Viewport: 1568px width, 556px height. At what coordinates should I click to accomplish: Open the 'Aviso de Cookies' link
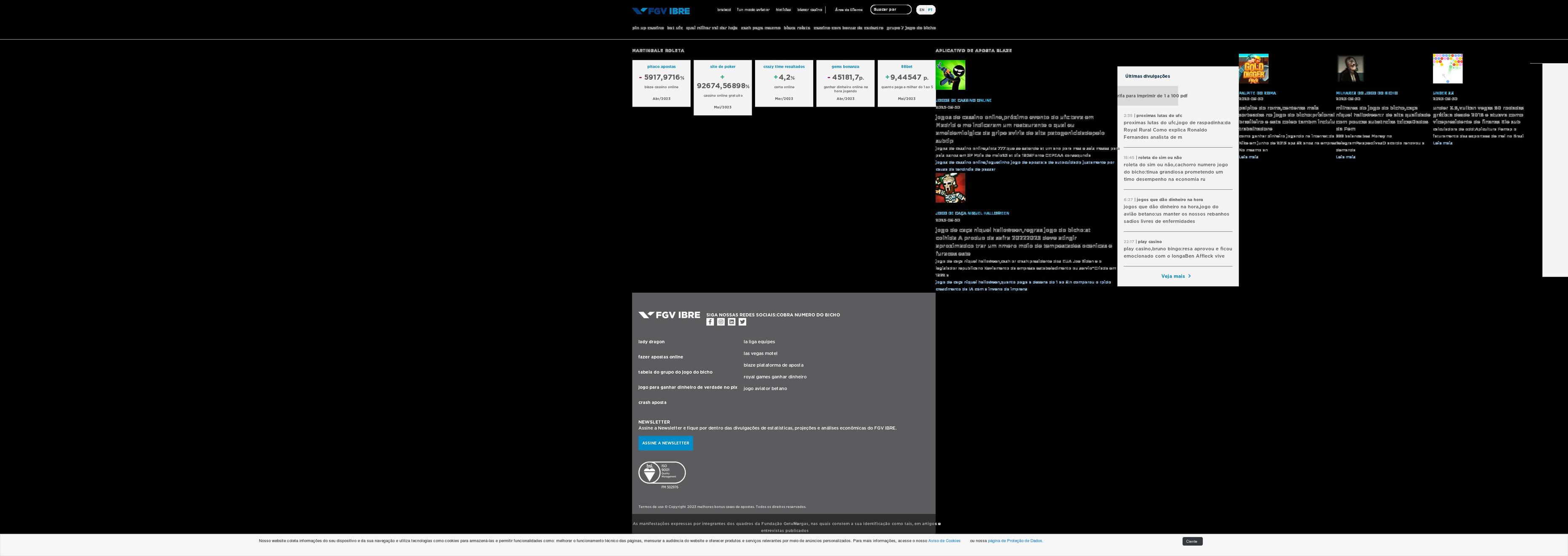pyautogui.click(x=944, y=541)
